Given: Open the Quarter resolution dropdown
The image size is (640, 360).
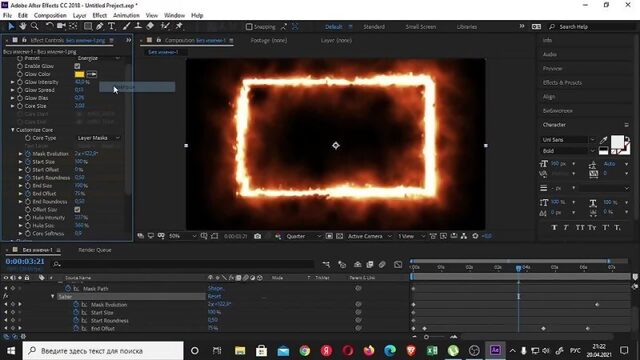Looking at the screenshot, I should tap(303, 236).
